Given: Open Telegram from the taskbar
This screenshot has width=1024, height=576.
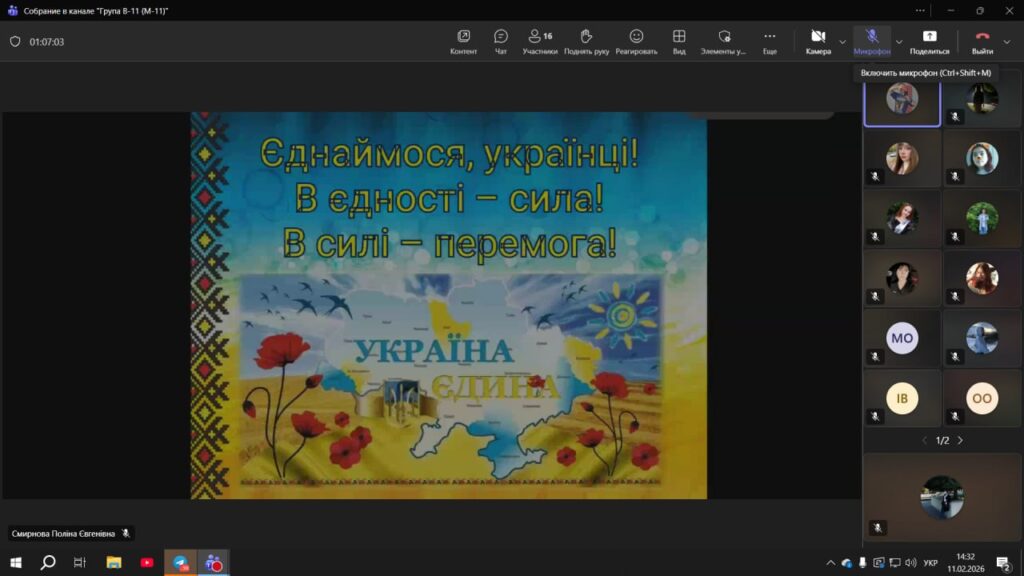Looking at the screenshot, I should tap(180, 563).
